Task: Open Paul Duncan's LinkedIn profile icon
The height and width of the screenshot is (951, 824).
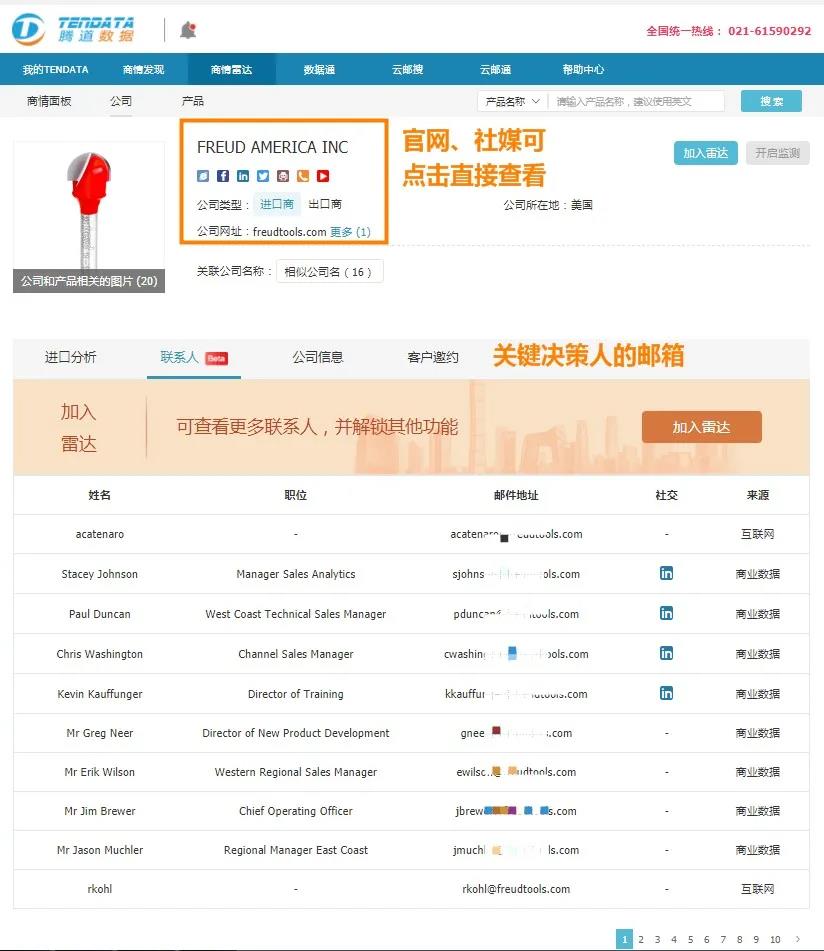Action: click(x=666, y=613)
